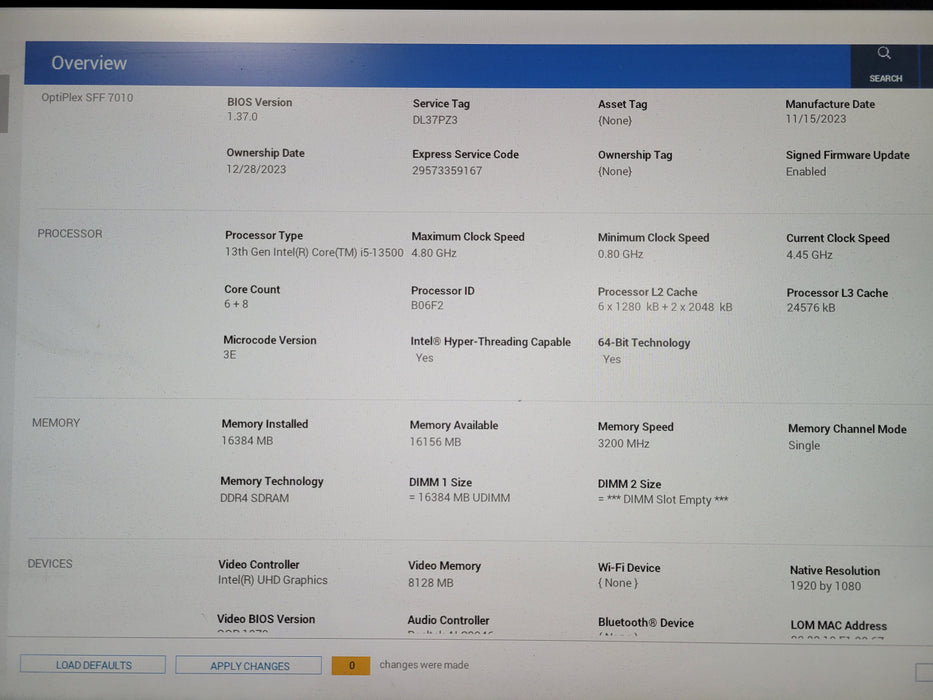The image size is (933, 700).
Task: Click Memory Technology value DDR4 SDRAM
Action: 254,498
